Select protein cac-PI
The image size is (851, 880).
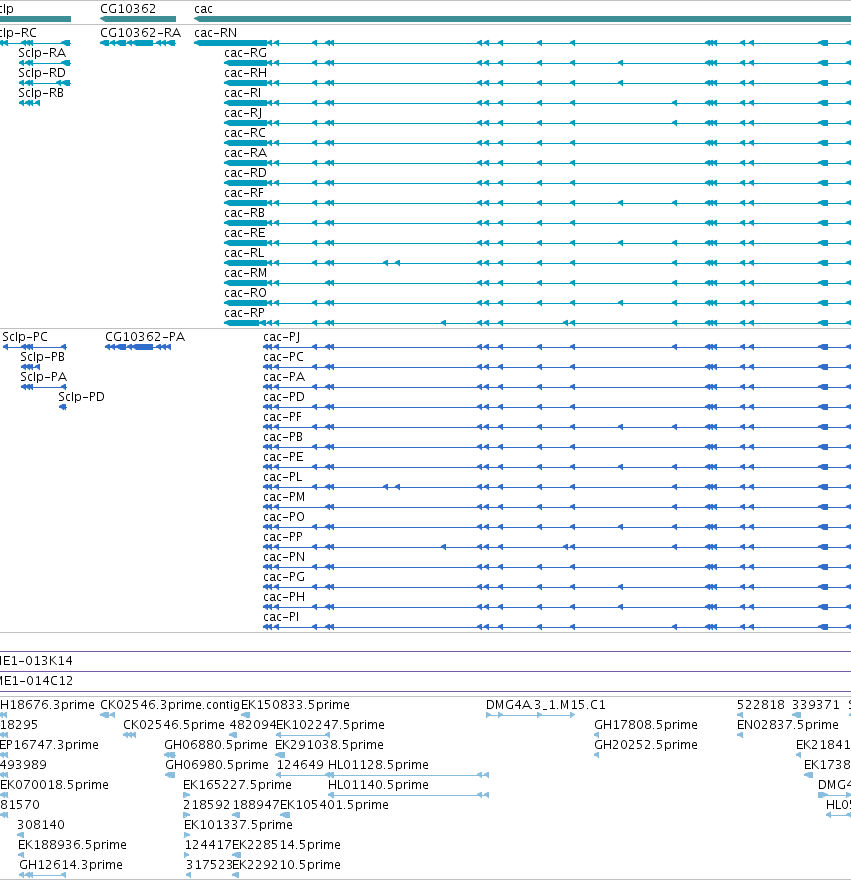coord(281,617)
